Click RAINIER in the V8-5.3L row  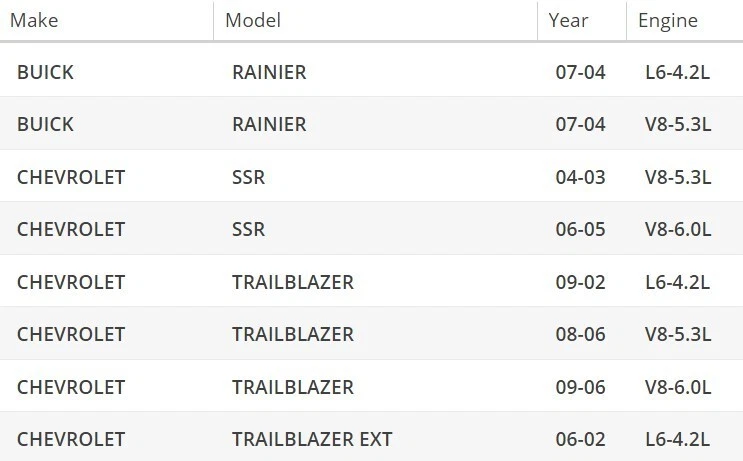(x=268, y=125)
